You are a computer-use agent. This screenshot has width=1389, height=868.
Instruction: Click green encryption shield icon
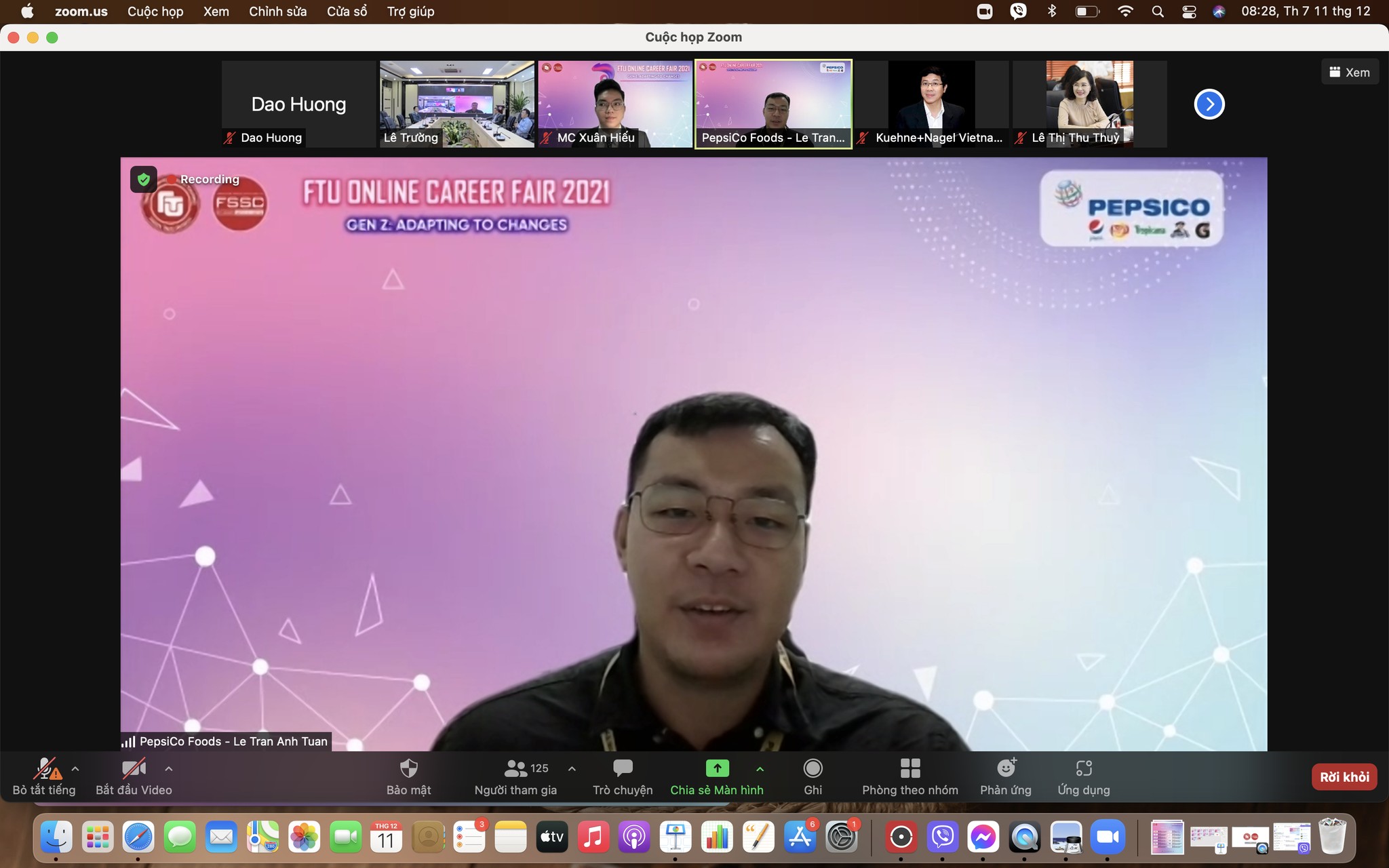coord(143,179)
